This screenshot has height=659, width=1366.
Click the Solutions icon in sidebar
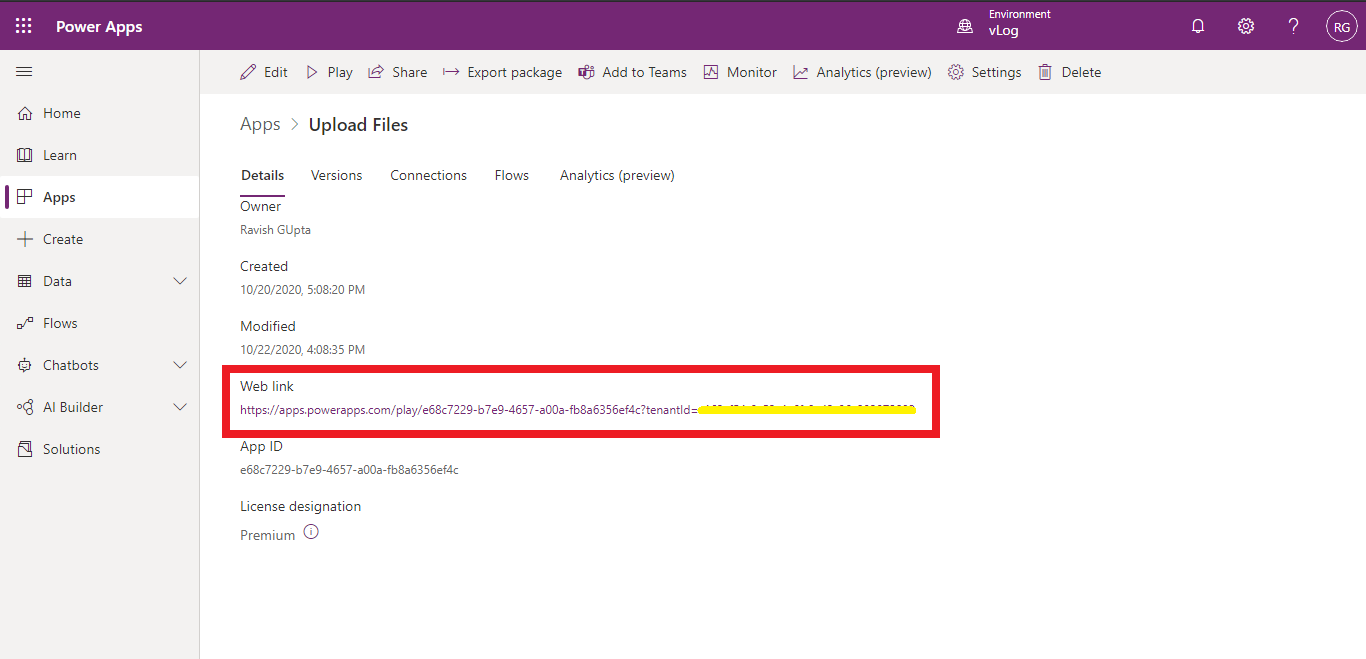tap(25, 450)
